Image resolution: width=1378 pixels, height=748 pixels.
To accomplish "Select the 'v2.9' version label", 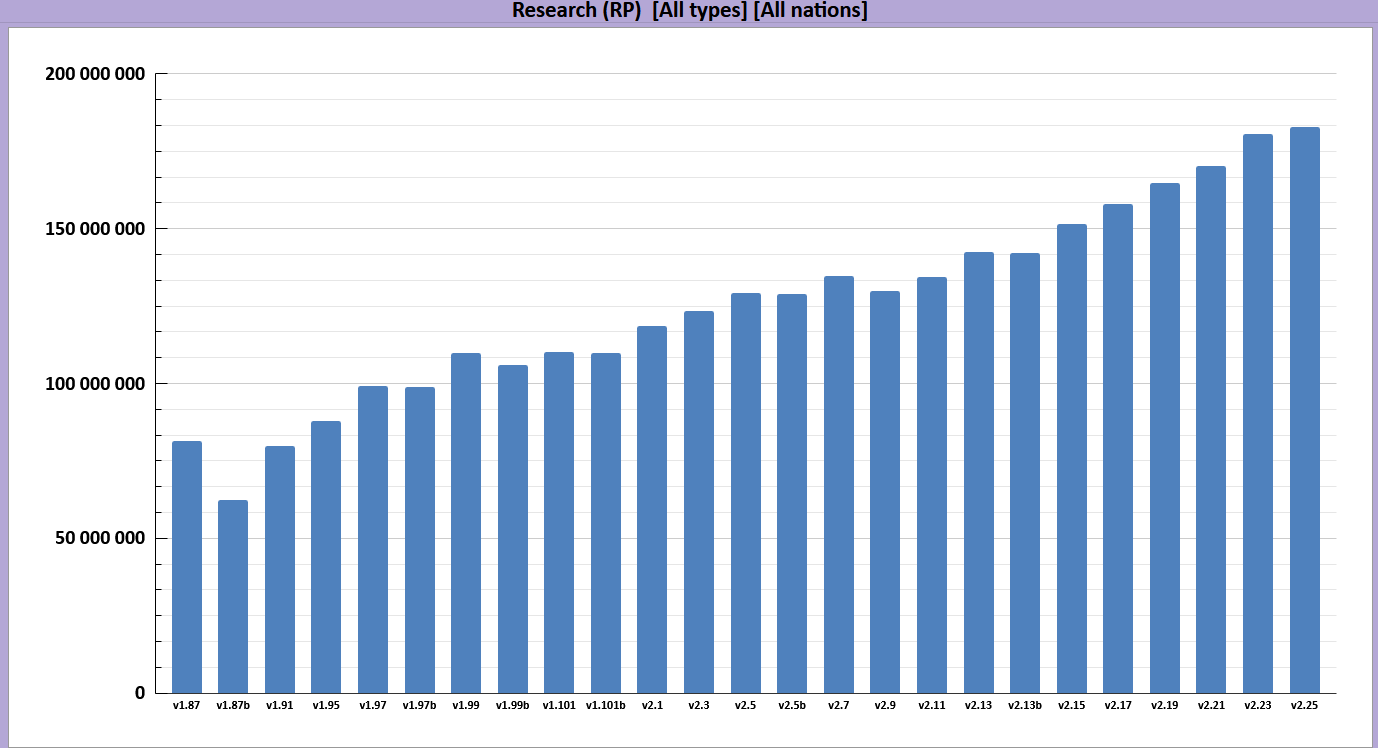I will pos(885,706).
